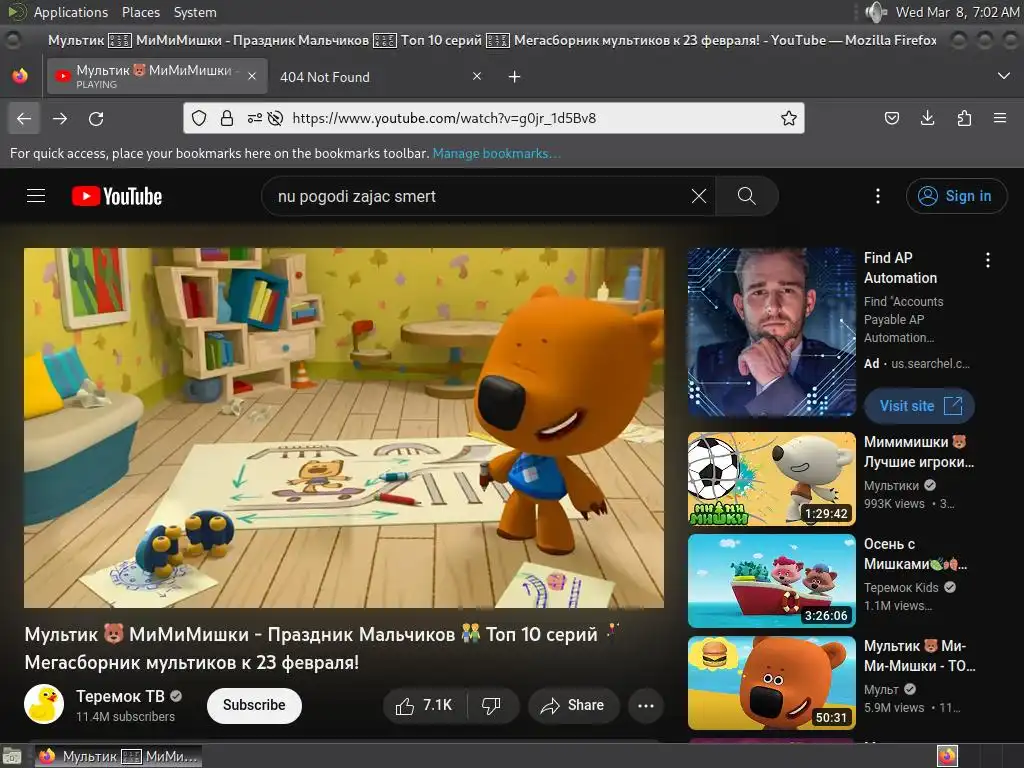
Task: Open site permissions icon in address bar
Action: click(255, 118)
